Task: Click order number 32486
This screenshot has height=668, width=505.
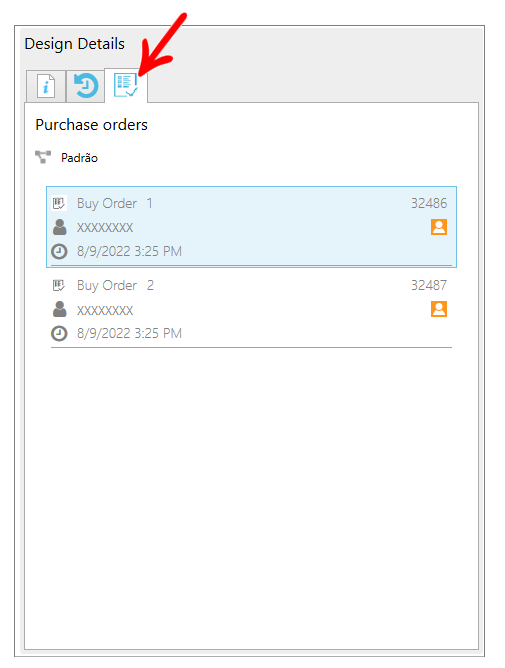Action: coord(429,203)
